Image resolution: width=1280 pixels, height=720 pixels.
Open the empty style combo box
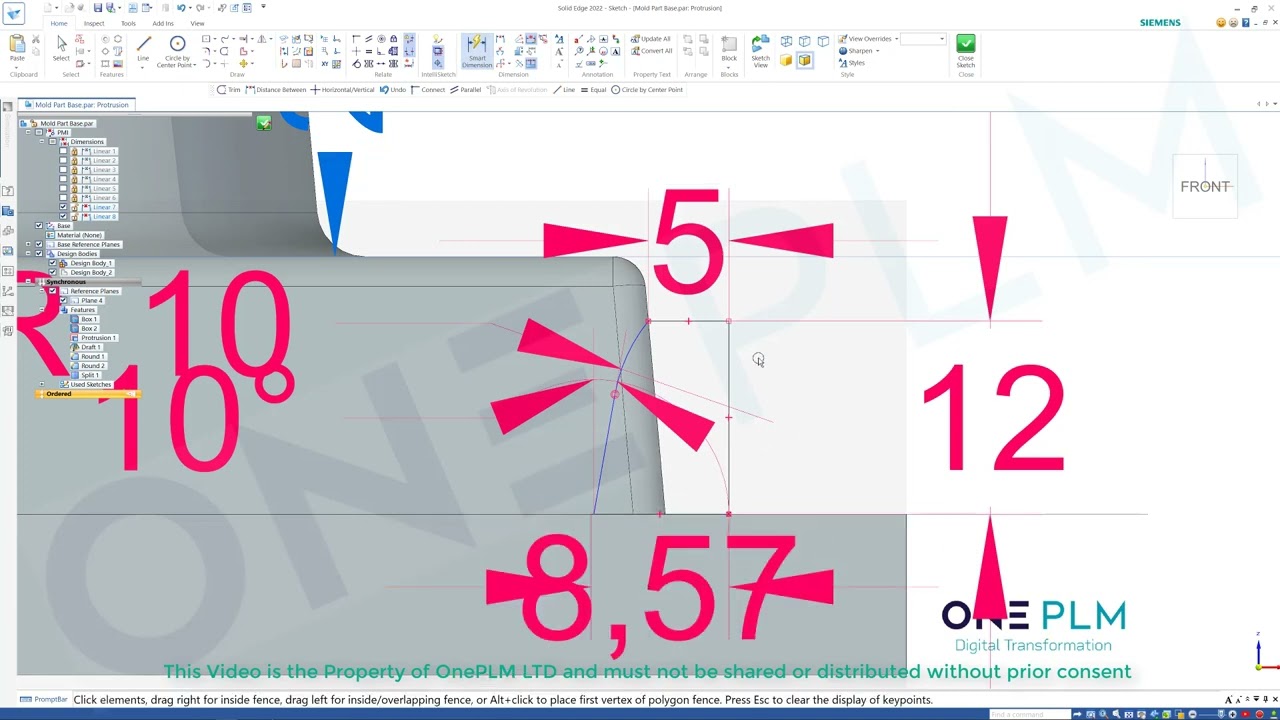click(924, 39)
